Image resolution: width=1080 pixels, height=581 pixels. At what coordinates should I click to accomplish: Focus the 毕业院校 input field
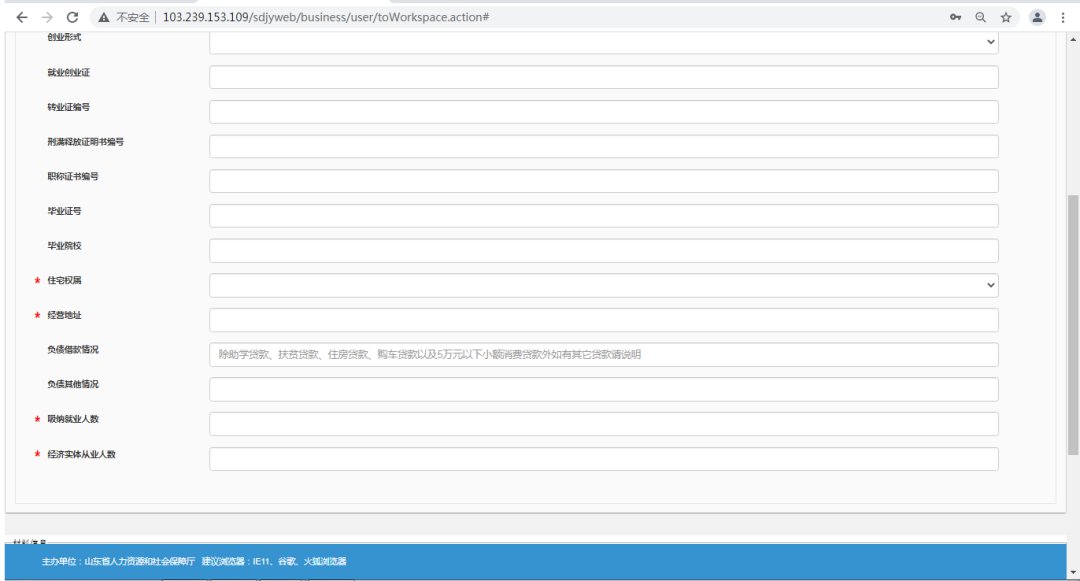[603, 251]
